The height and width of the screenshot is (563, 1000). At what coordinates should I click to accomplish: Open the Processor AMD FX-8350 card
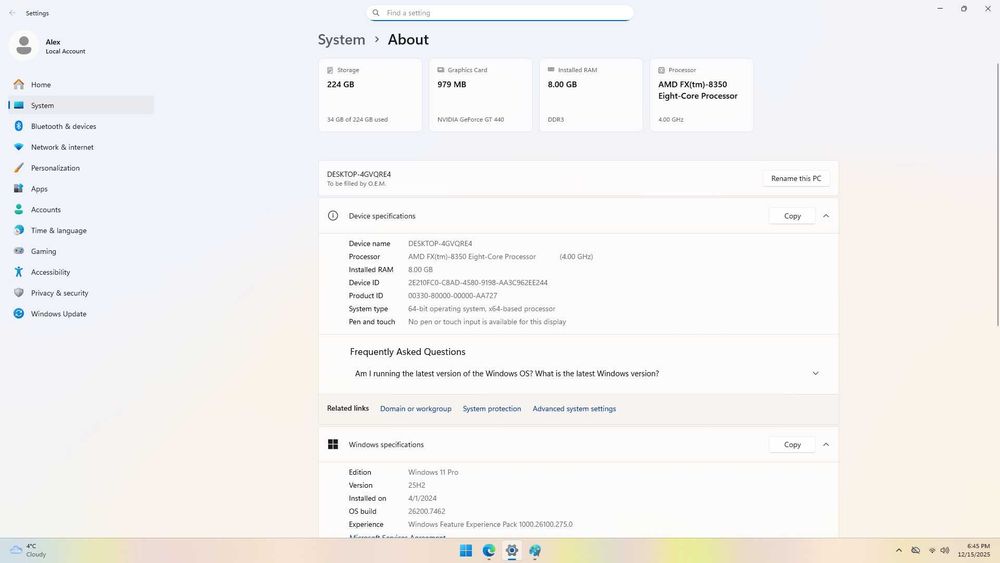702,95
